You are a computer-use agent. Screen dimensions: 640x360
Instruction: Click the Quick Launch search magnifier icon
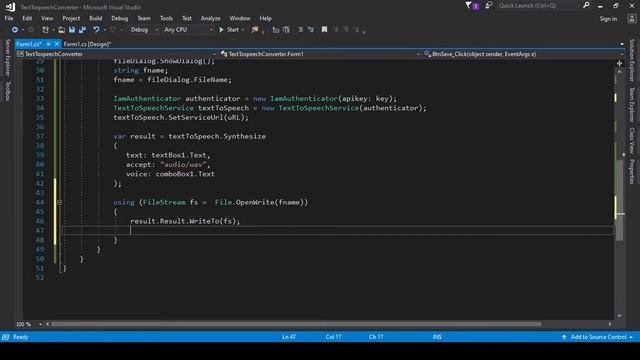[x=586, y=5]
